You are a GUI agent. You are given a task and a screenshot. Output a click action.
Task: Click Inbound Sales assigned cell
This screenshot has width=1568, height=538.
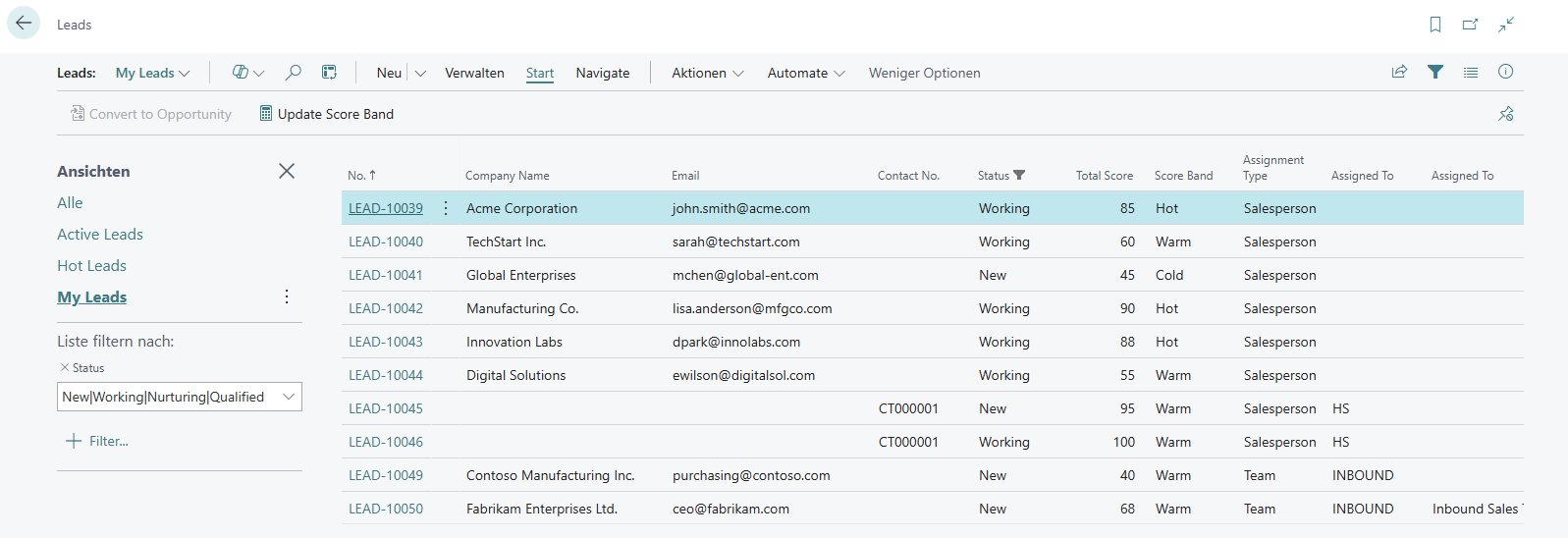click(x=1477, y=509)
